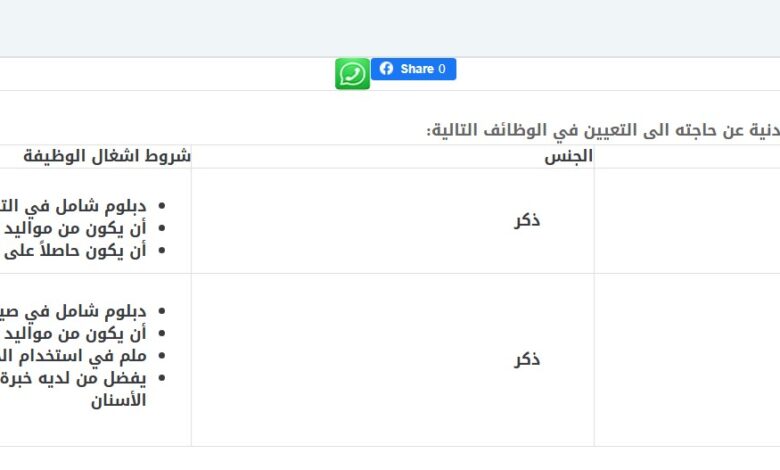
Task: Click the Facebook logo in the Share button
Action: pos(386,69)
